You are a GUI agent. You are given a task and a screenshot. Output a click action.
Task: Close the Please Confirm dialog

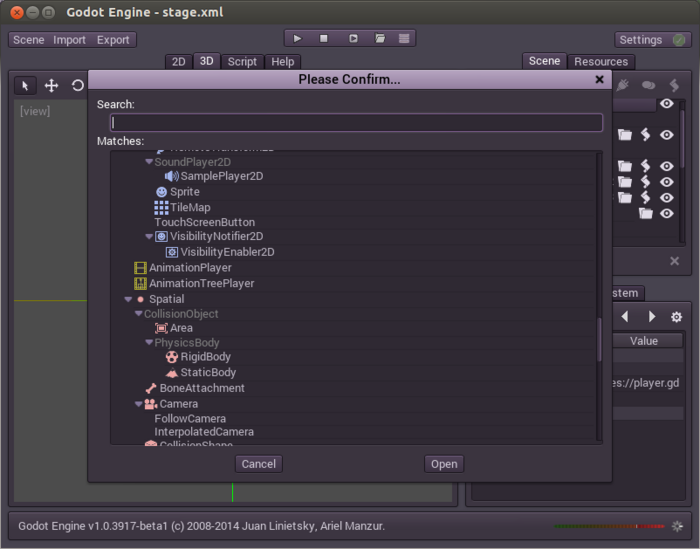coord(600,79)
